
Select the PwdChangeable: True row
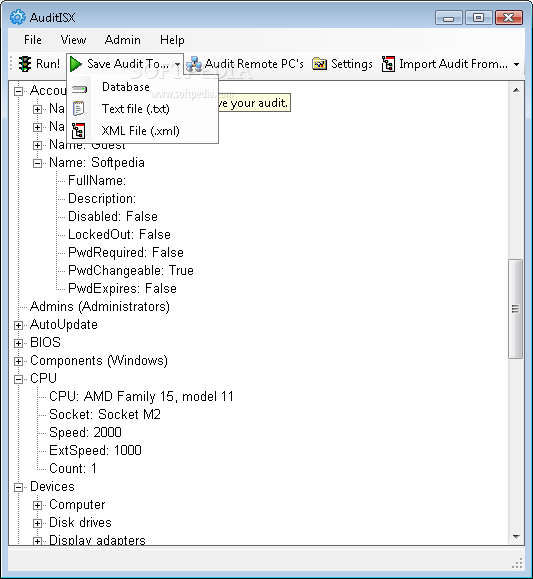click(x=131, y=271)
